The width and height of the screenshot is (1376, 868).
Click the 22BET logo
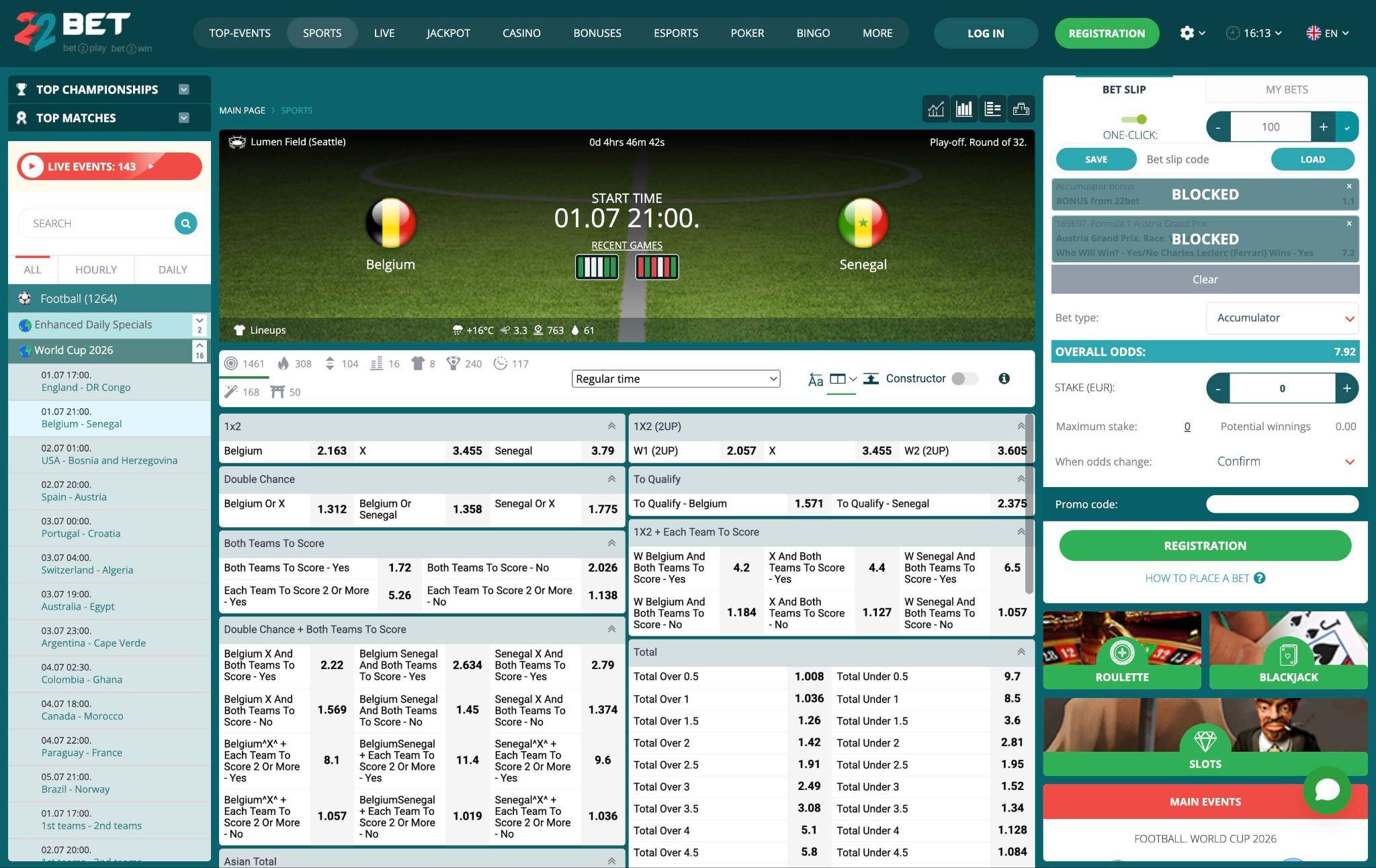(x=83, y=32)
